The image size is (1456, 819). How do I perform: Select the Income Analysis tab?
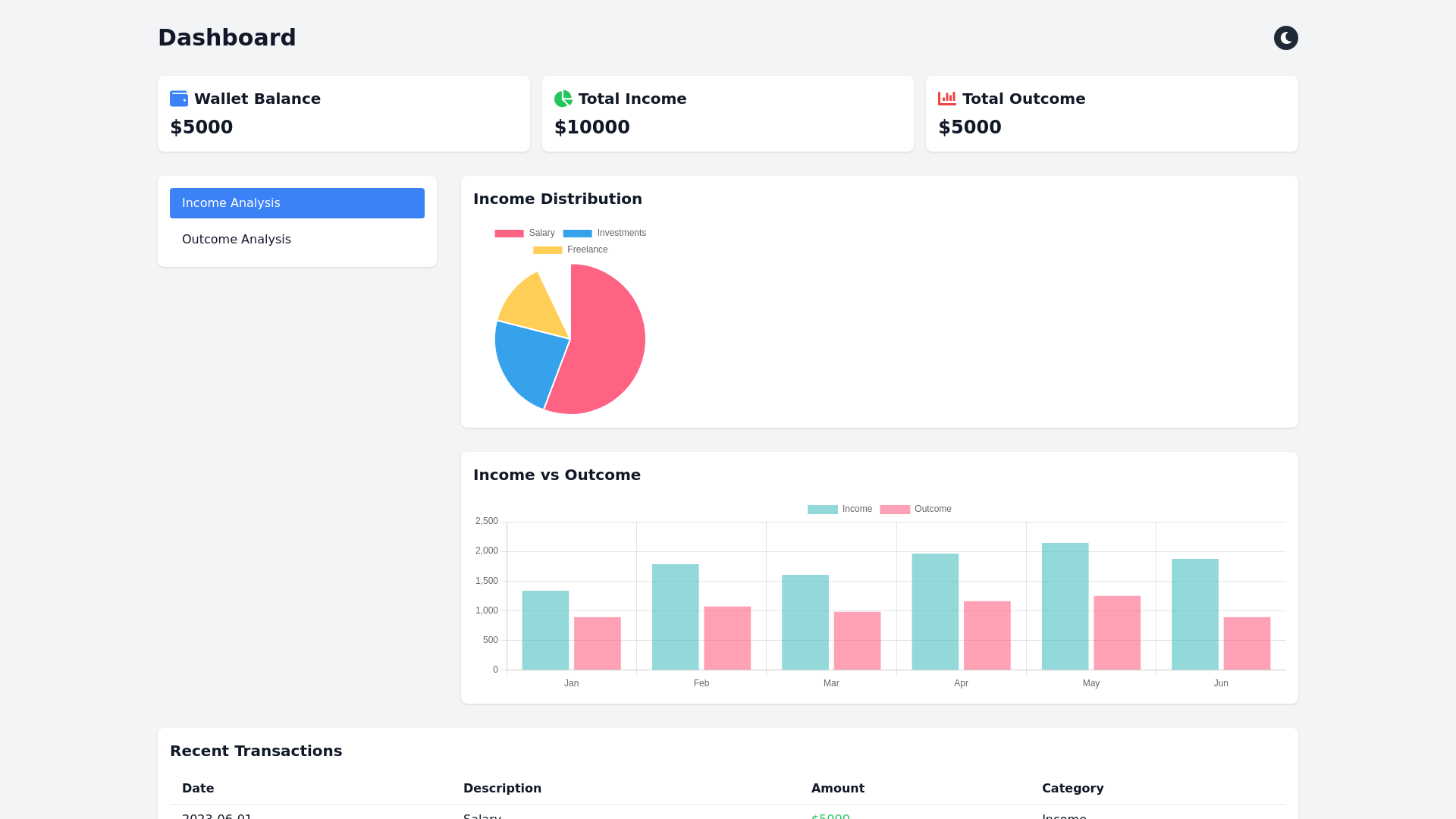pyautogui.click(x=297, y=203)
